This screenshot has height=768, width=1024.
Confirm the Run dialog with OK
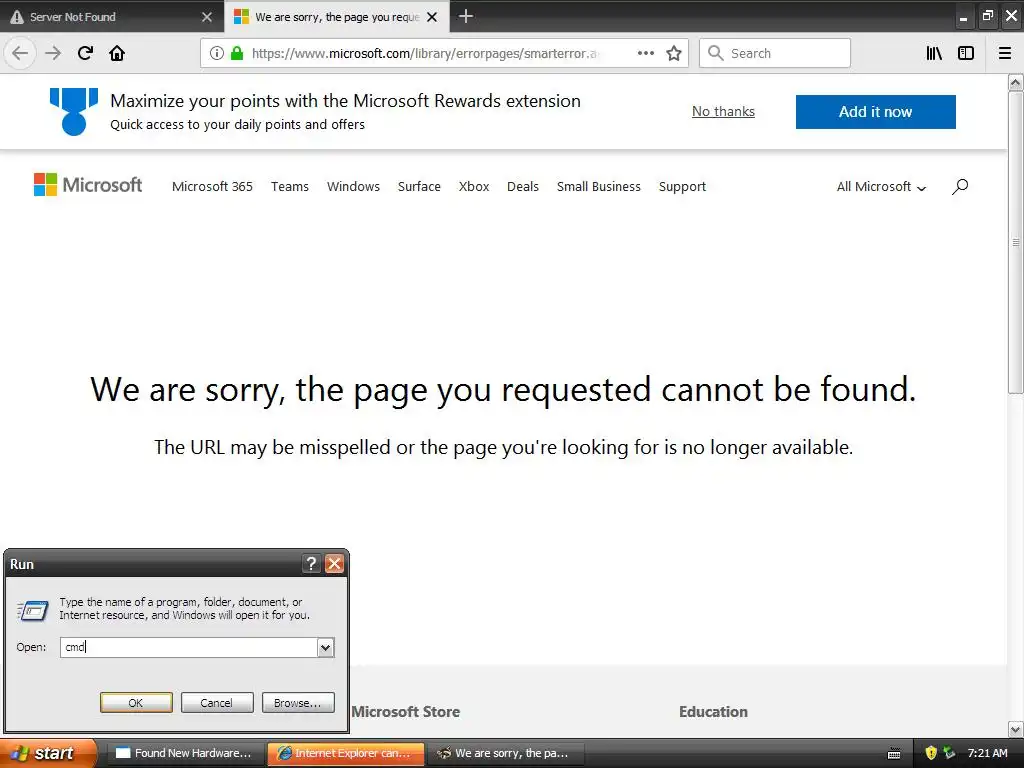[136, 703]
